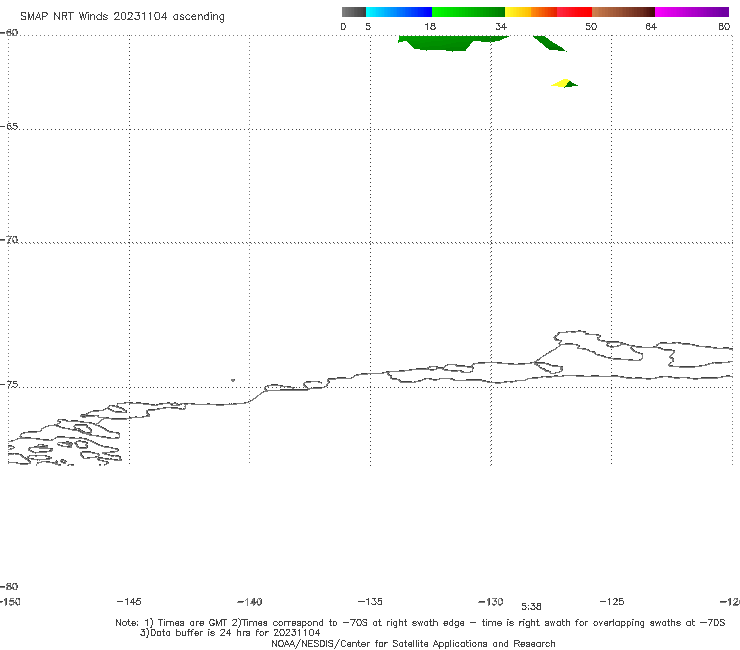Click the note line about GMT times

(420, 623)
